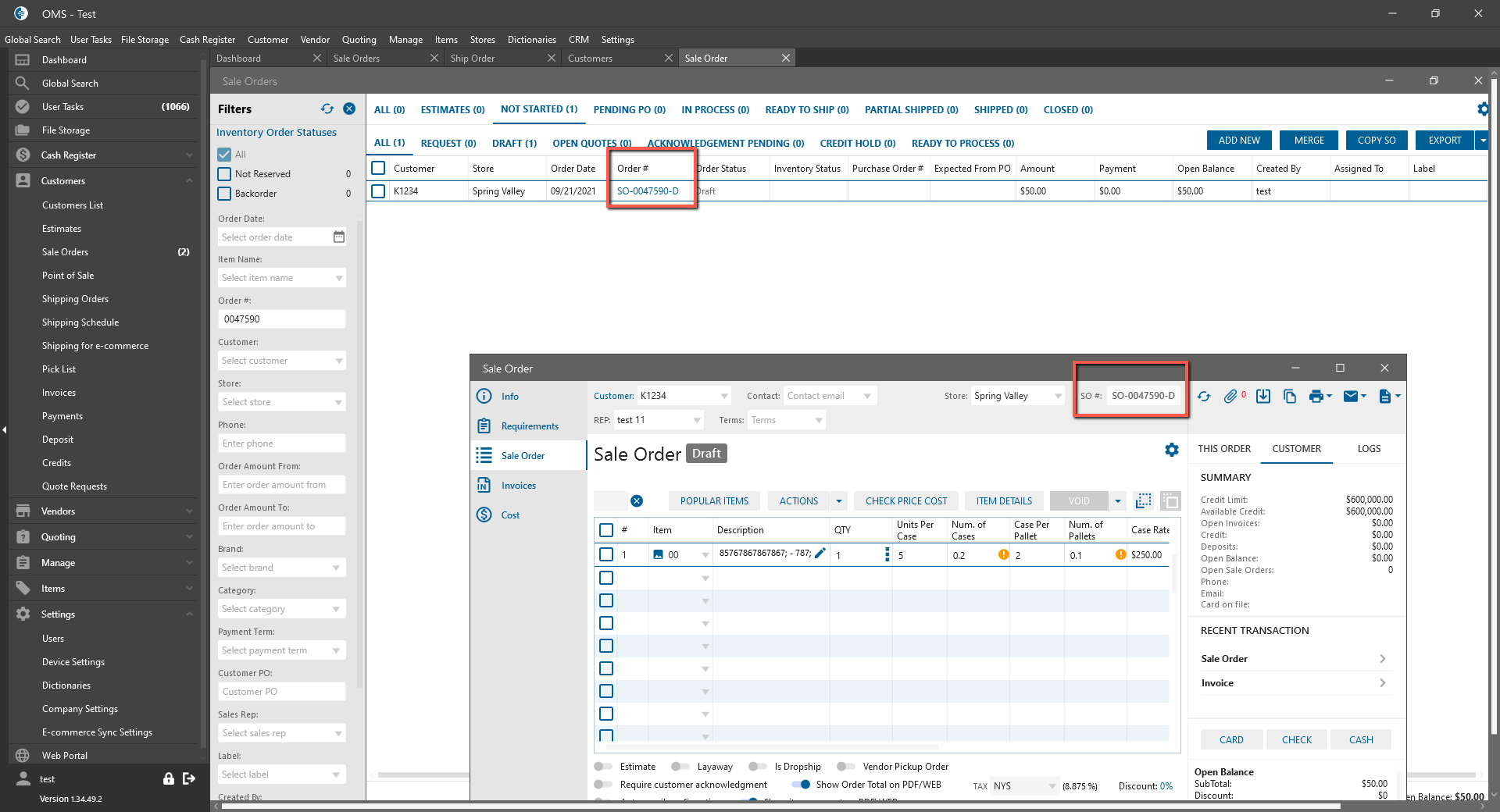
Task: Click the CHECK PRICE COST button
Action: (x=905, y=501)
